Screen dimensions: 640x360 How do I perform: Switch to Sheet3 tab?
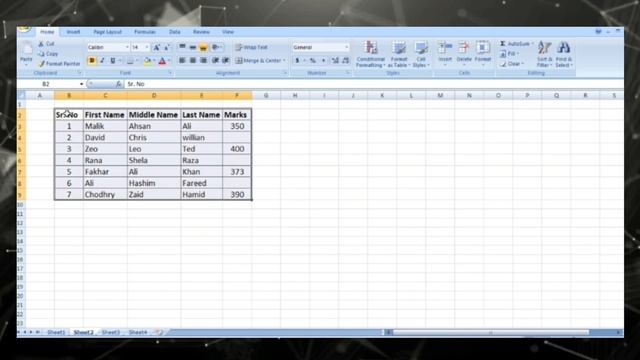[x=111, y=332]
